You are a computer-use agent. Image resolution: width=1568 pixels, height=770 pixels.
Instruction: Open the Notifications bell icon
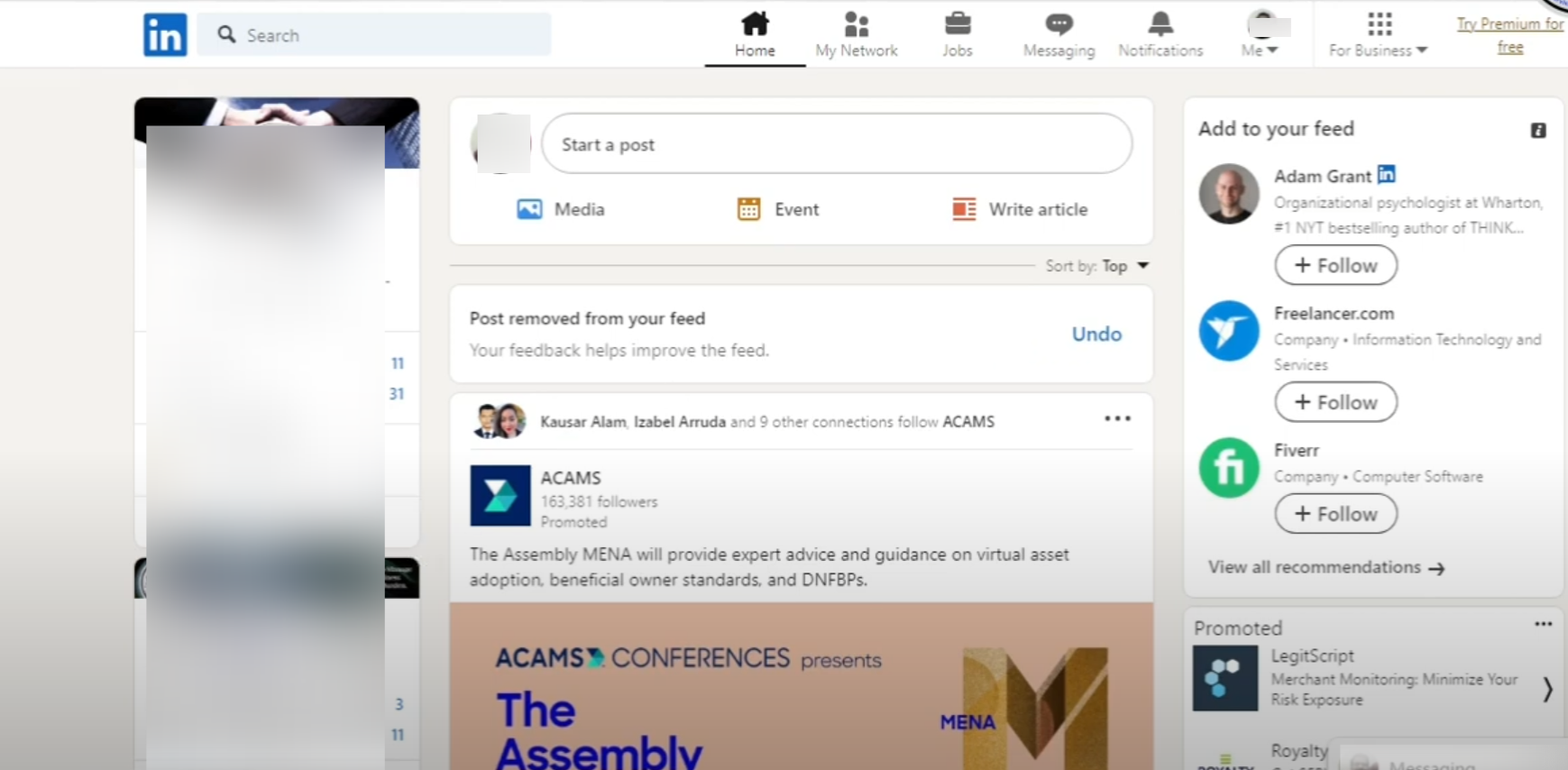point(1160,23)
